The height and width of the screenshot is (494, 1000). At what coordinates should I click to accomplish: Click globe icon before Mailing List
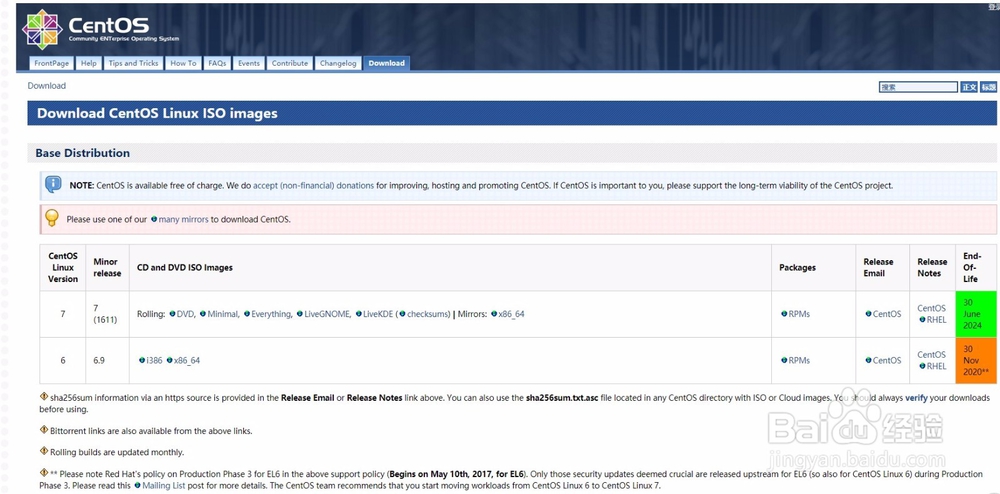click(137, 485)
